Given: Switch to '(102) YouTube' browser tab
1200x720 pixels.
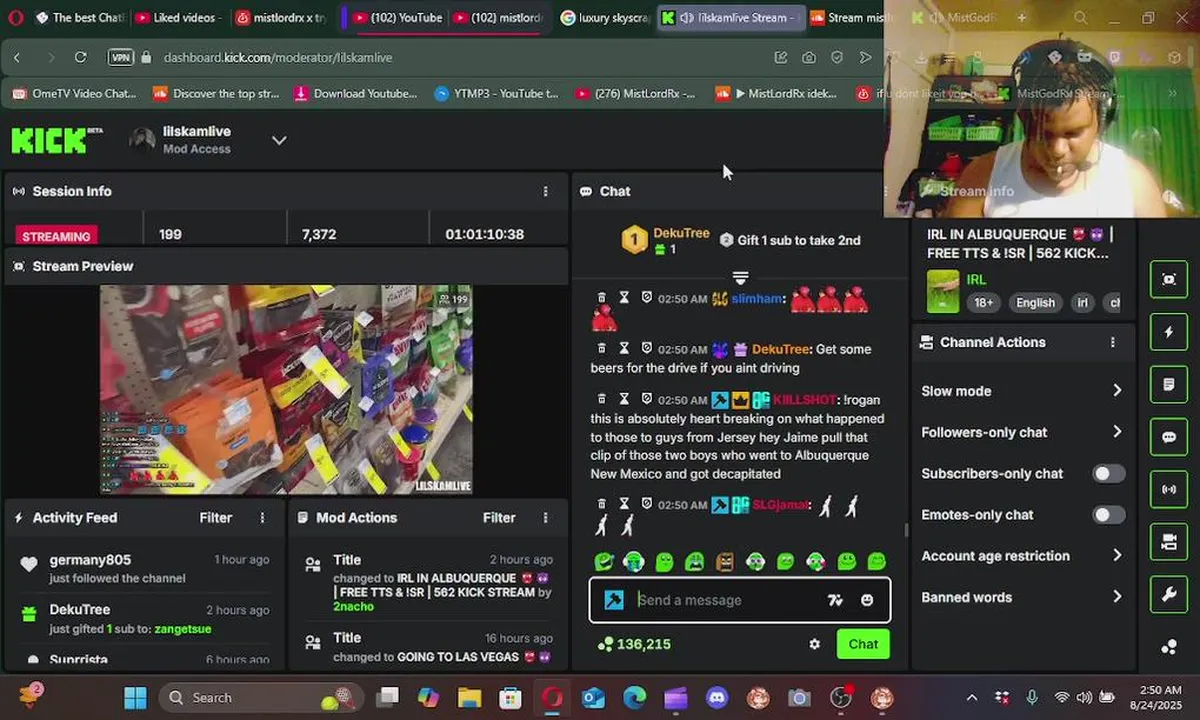Looking at the screenshot, I should 396,17.
